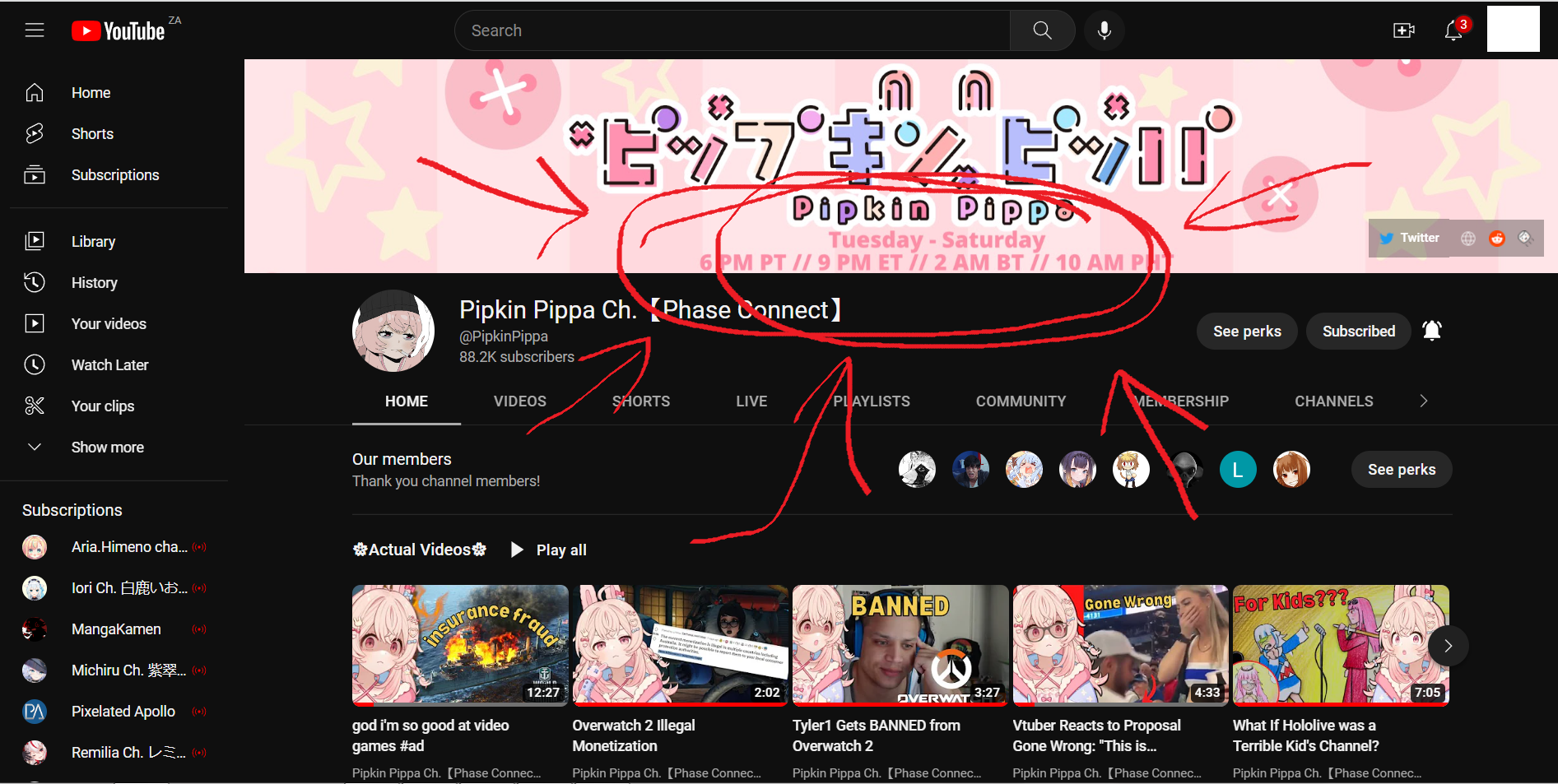1558x784 pixels.
Task: Open What If Hololive thumbnail
Action: point(1341,646)
